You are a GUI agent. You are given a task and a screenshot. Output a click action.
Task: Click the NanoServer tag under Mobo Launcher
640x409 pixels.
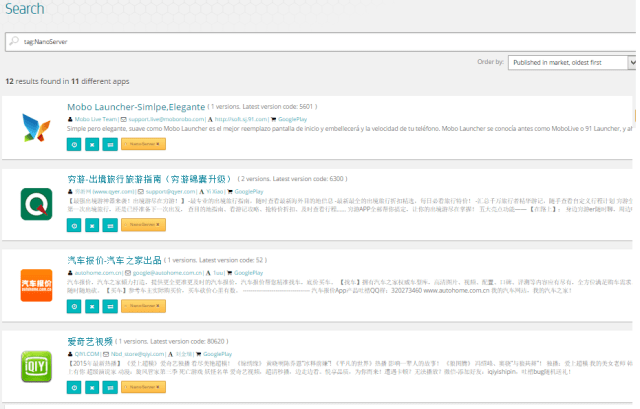[142, 143]
